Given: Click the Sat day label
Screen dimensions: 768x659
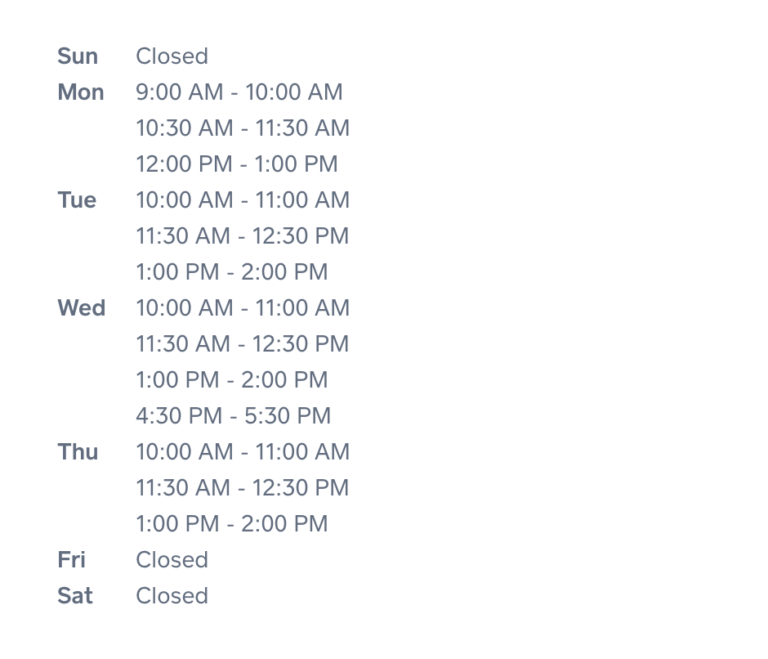Looking at the screenshot, I should 75,596.
